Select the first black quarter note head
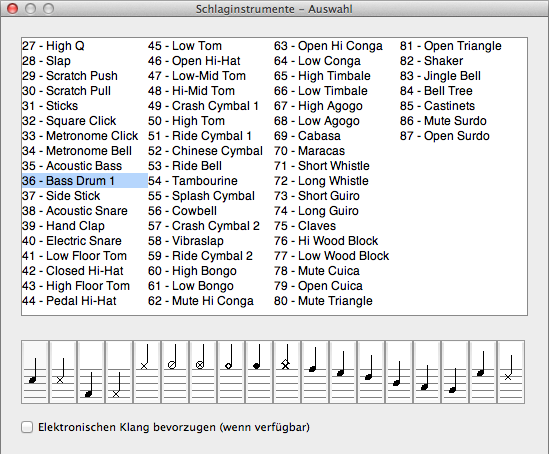 pos(35,372)
